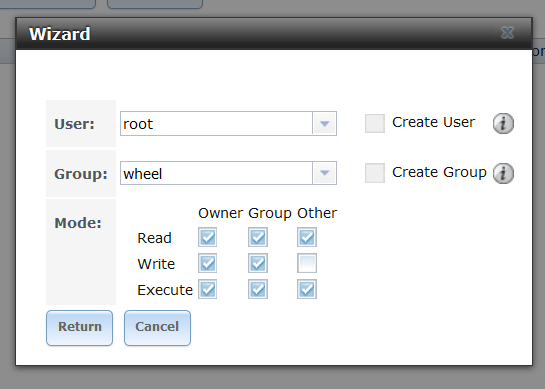Screen dimensions: 545x389
Task: Uncheck Owner Write permission
Action: 208,263
